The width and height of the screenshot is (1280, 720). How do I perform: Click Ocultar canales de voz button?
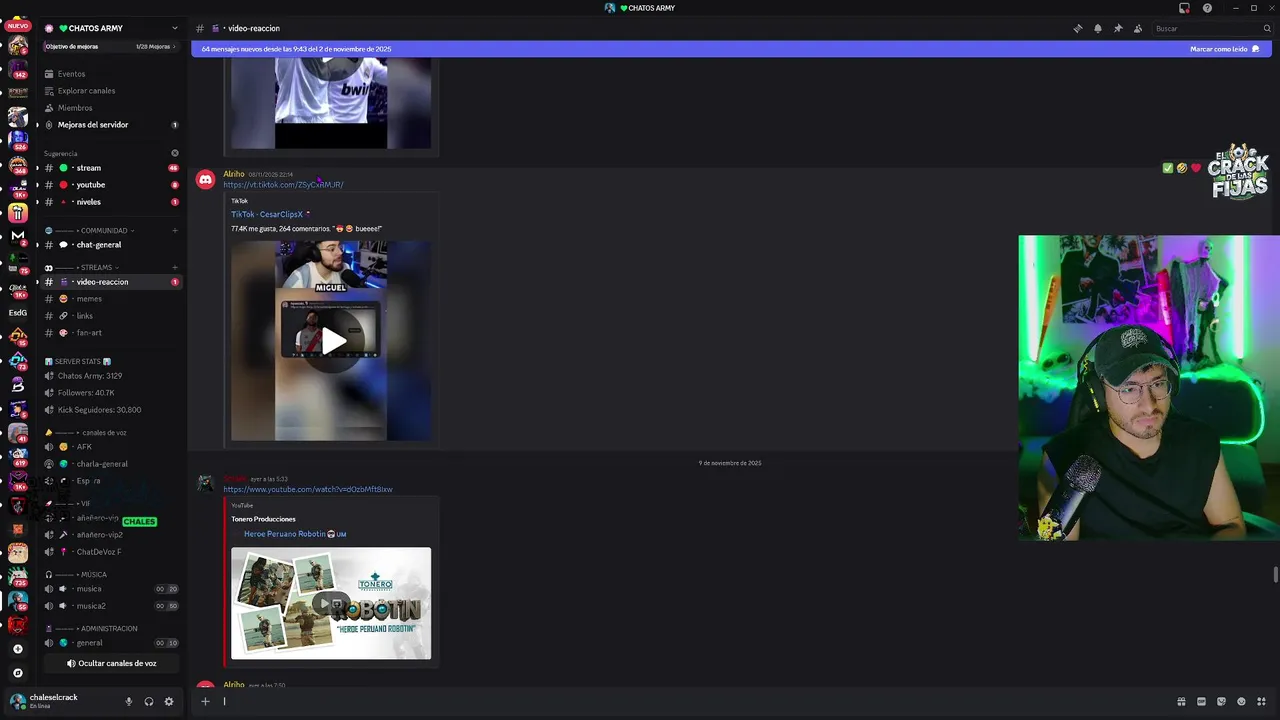pyautogui.click(x=111, y=663)
